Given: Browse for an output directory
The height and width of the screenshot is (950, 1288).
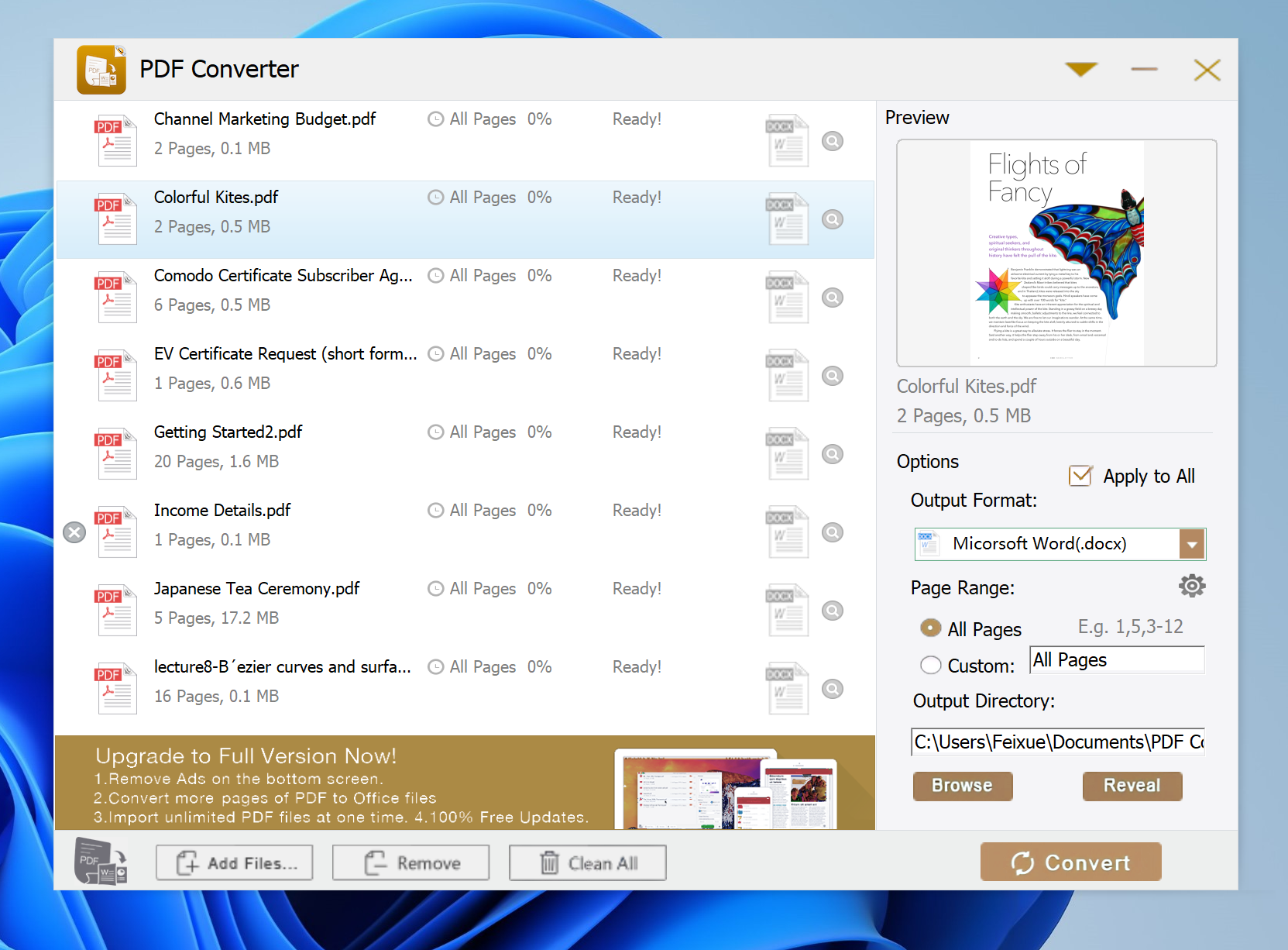Looking at the screenshot, I should tap(963, 786).
